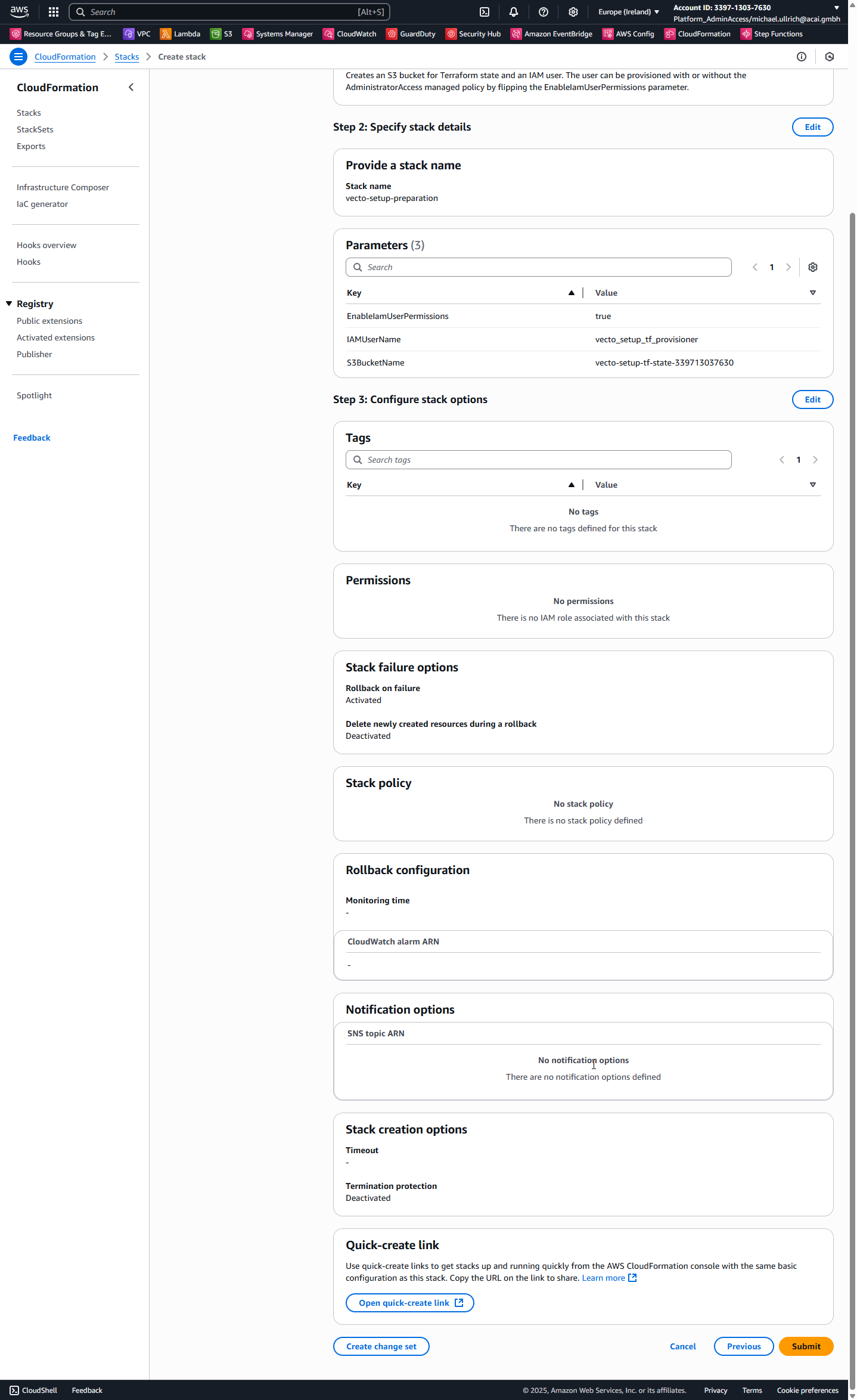
Task: Open Parameters table preferences gear
Action: click(813, 267)
